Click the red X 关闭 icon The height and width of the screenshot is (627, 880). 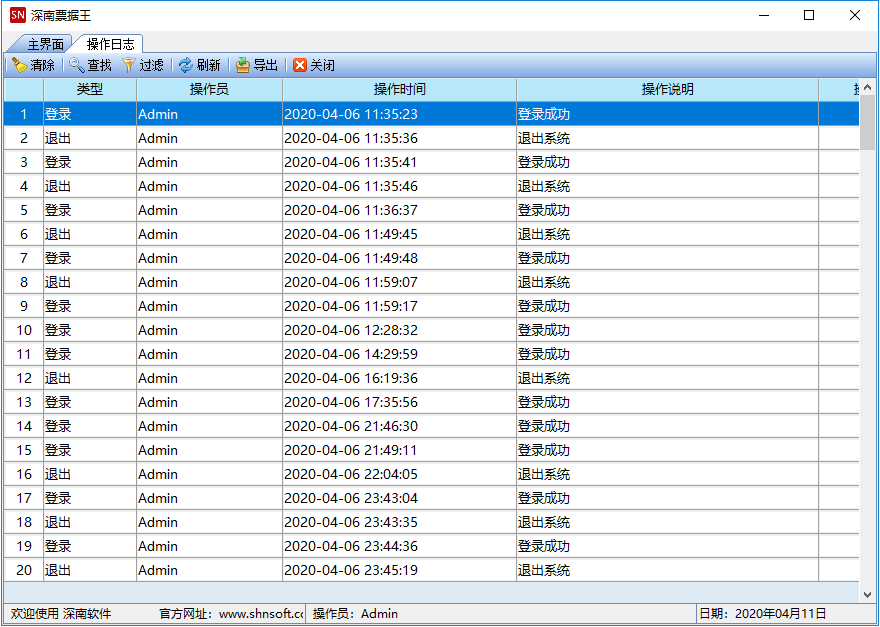tap(300, 65)
